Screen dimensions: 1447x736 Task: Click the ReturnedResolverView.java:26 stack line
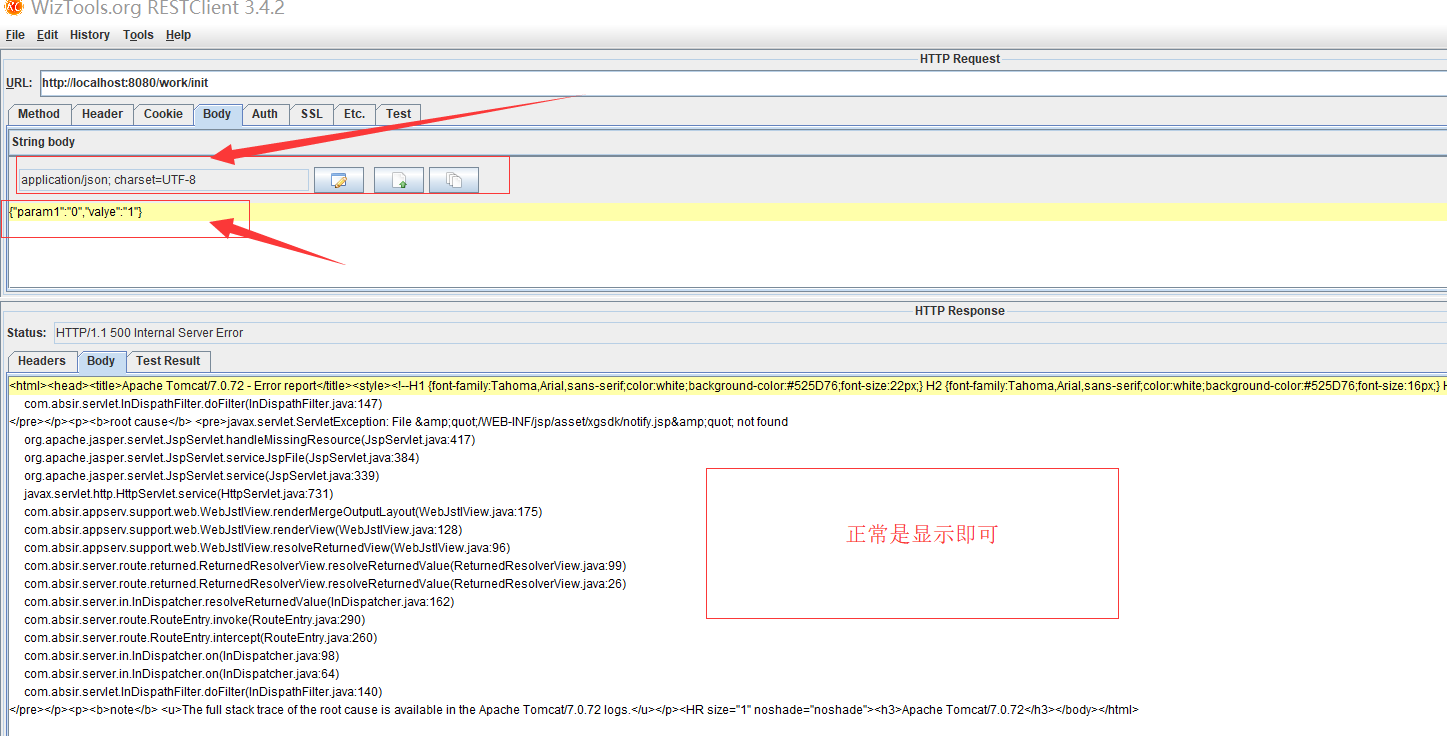[x=325, y=584]
